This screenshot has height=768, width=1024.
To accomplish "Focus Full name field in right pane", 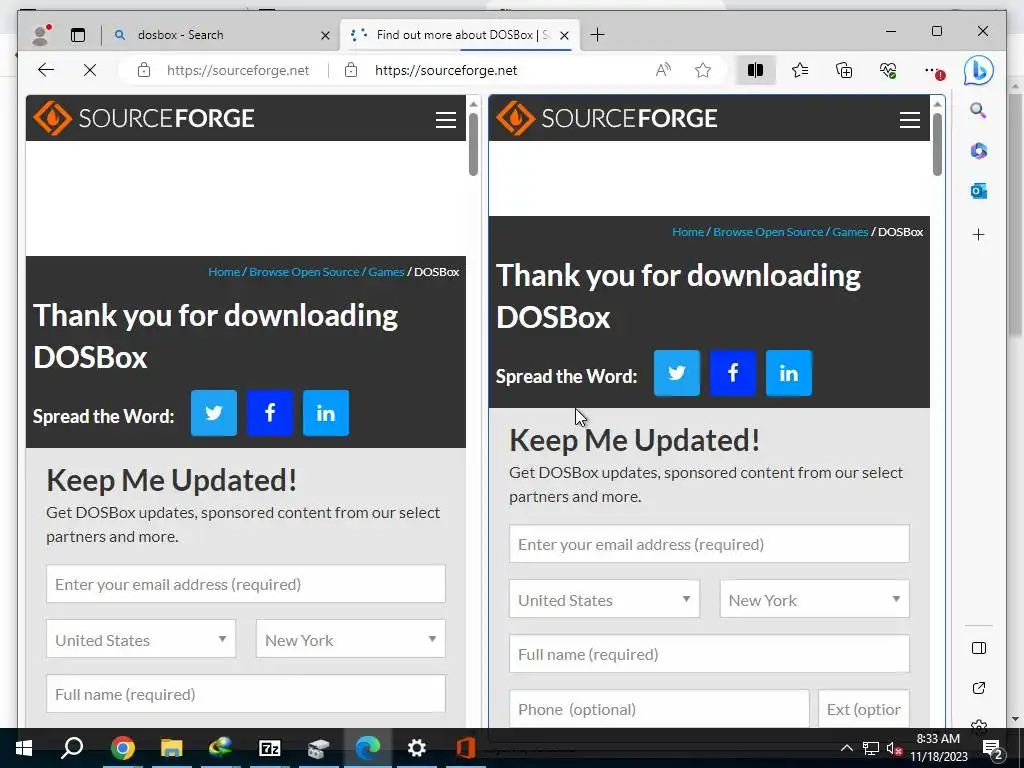I will [x=709, y=654].
